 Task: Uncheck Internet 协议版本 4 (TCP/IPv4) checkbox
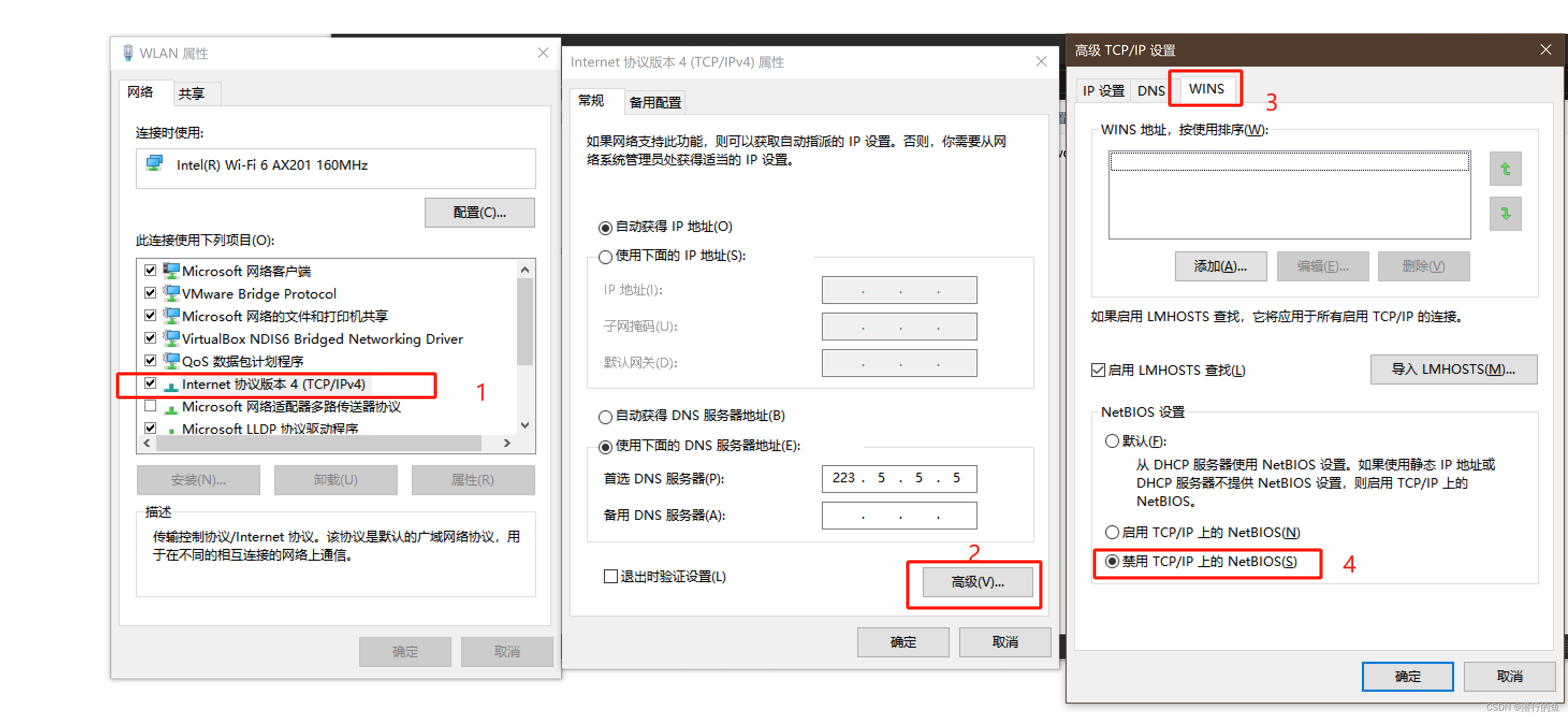[x=150, y=382]
